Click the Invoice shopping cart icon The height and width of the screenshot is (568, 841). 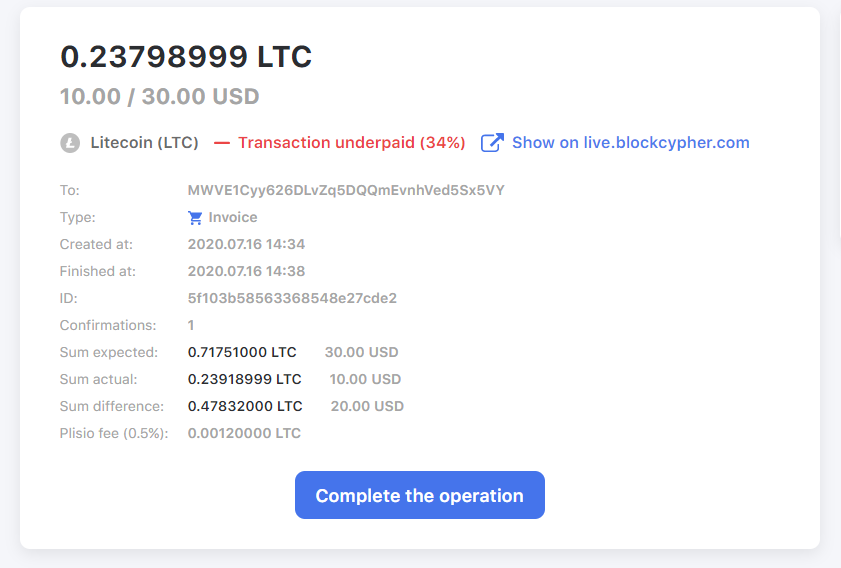coord(195,217)
